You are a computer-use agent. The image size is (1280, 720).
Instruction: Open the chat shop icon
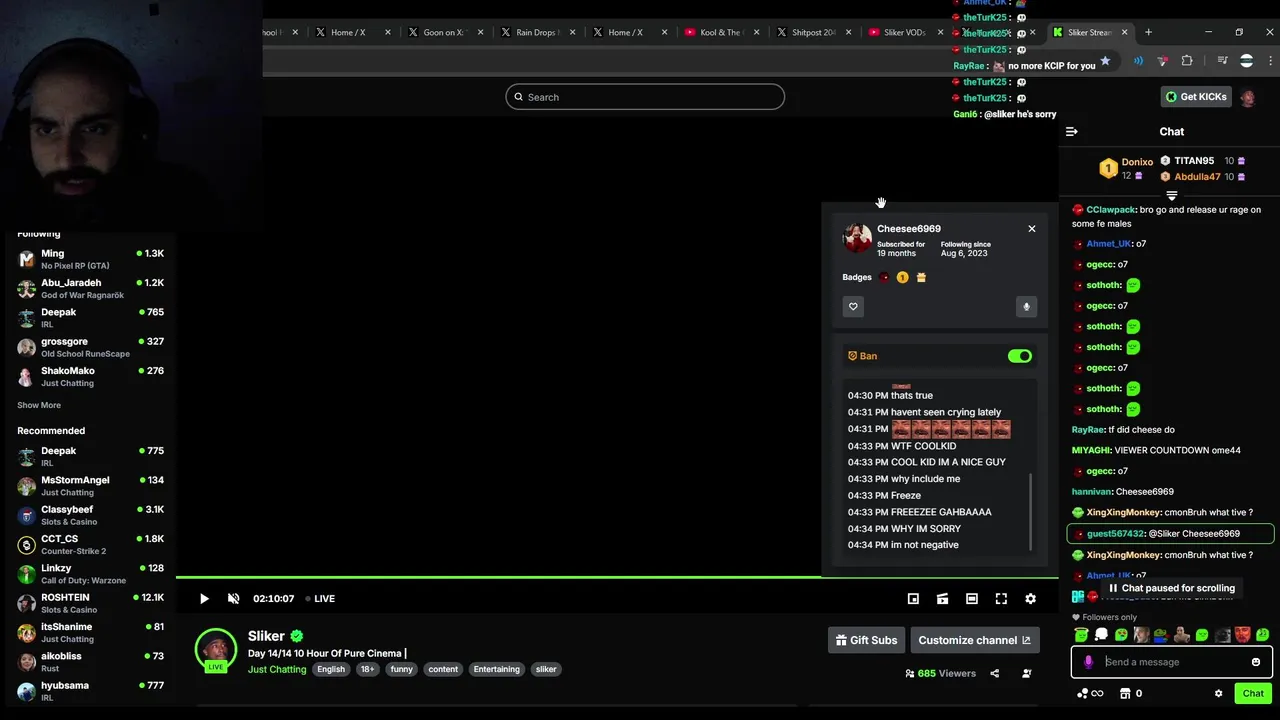coord(1125,694)
